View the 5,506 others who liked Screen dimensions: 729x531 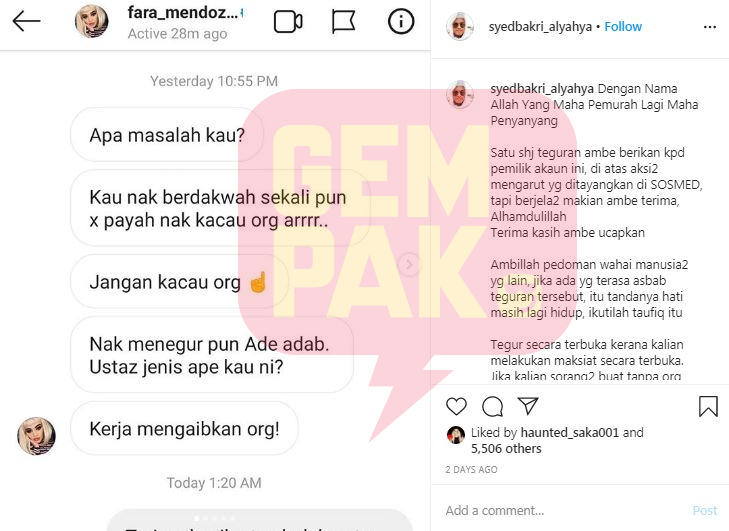click(506, 449)
